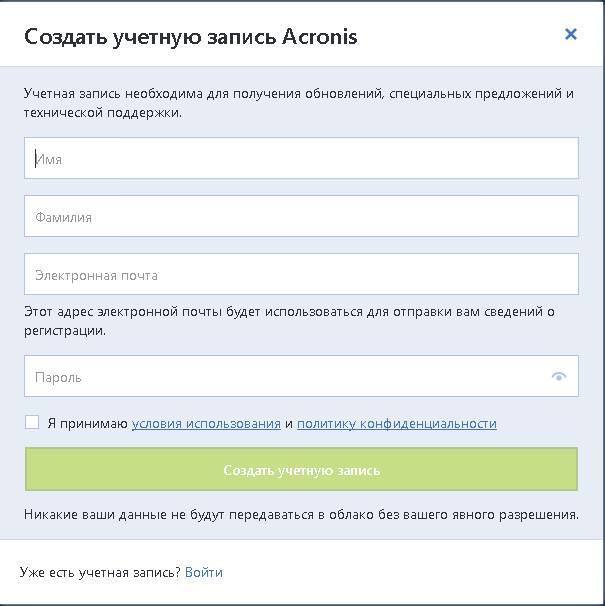
Task: Close the Acronis account creation dialog
Action: 571,34
